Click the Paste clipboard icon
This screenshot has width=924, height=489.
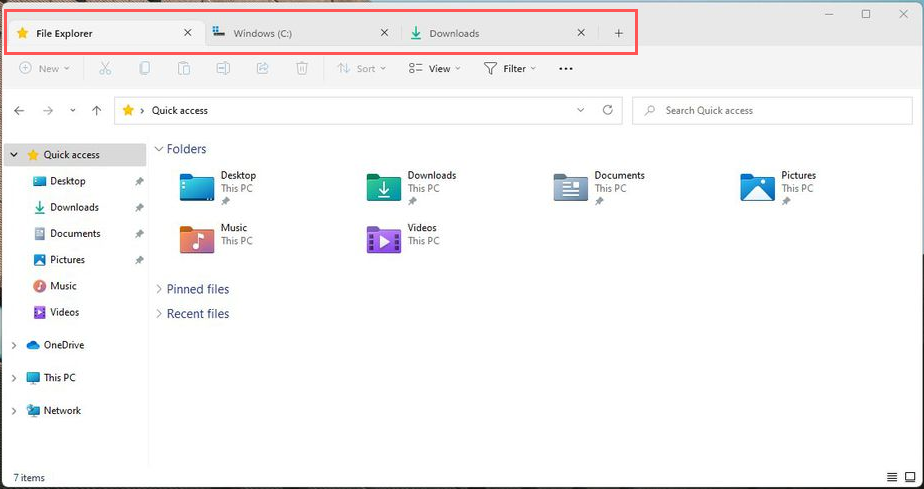pyautogui.click(x=184, y=68)
